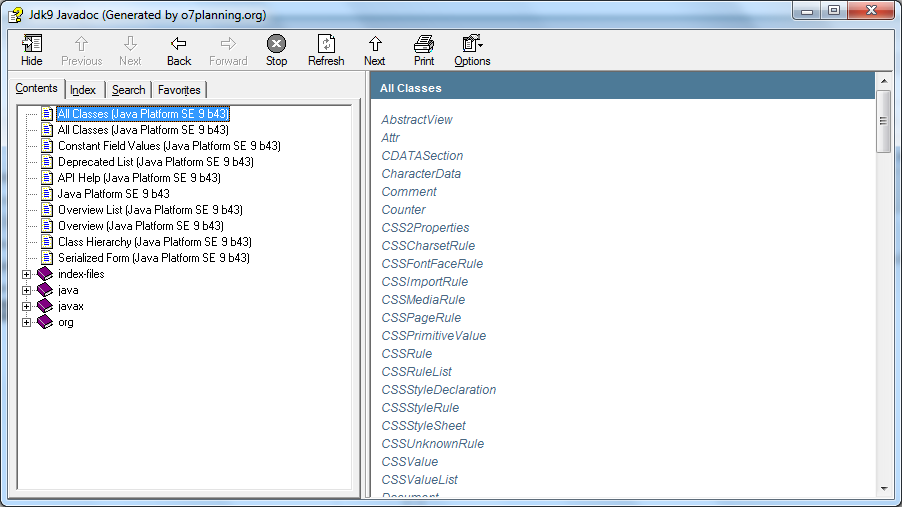
Task: Open Deprecated List topic
Action: point(155,162)
